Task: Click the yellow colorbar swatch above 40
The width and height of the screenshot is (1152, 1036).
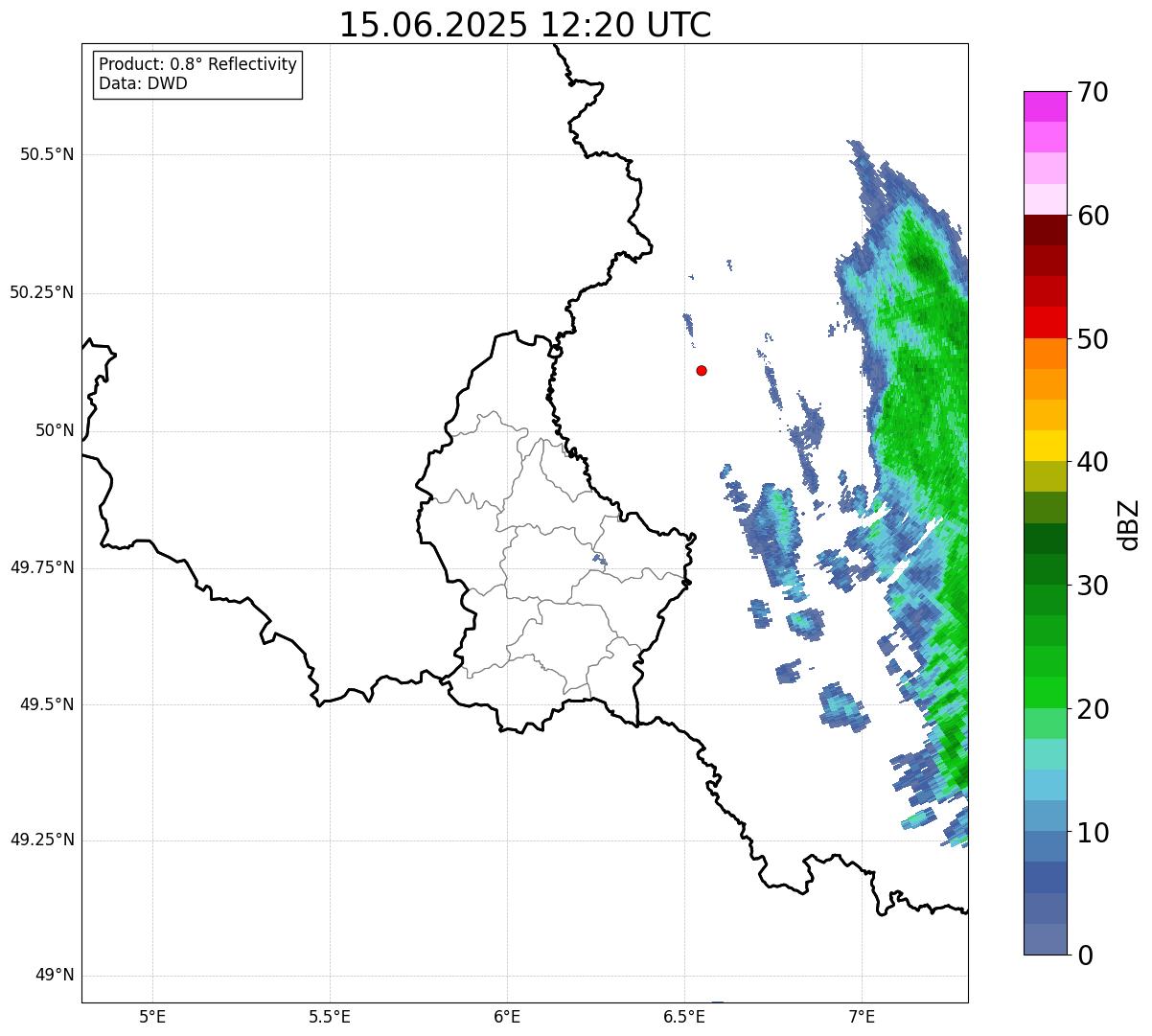Action: click(1045, 446)
